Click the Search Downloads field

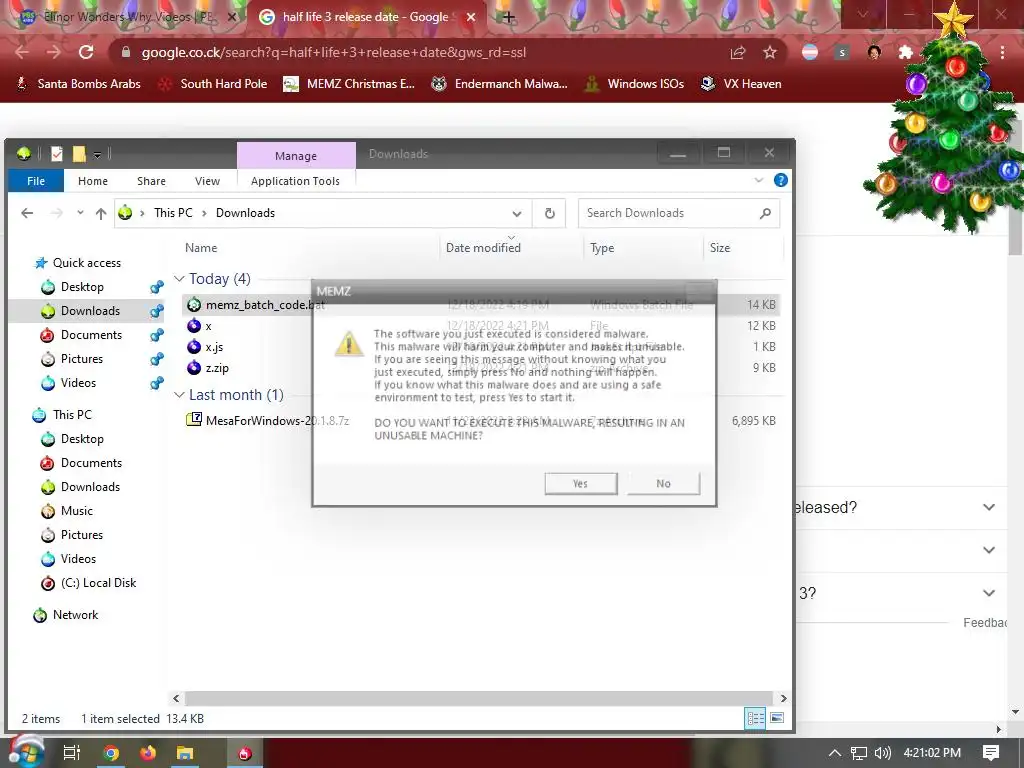click(x=679, y=213)
